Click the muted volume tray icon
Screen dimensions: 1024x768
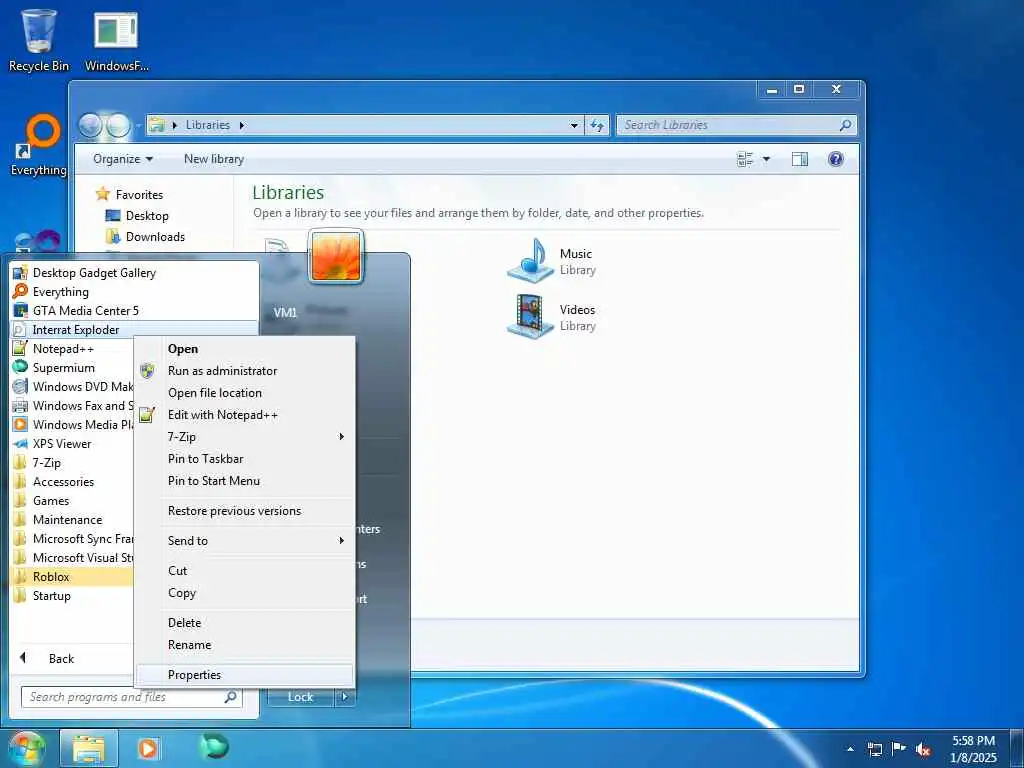click(923, 749)
